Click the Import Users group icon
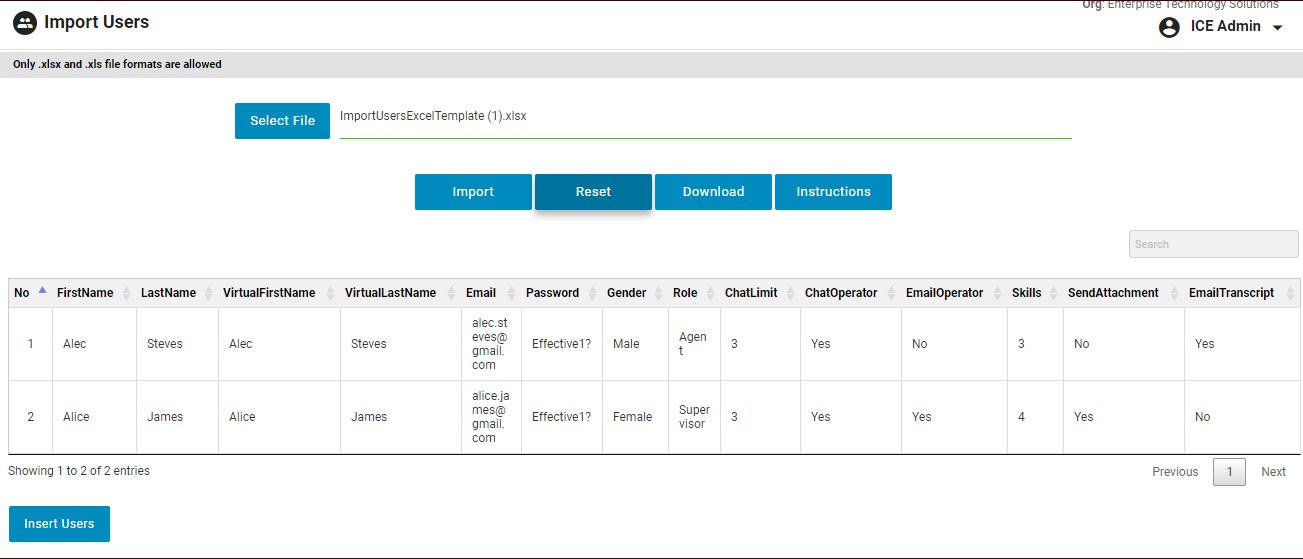 click(x=25, y=23)
